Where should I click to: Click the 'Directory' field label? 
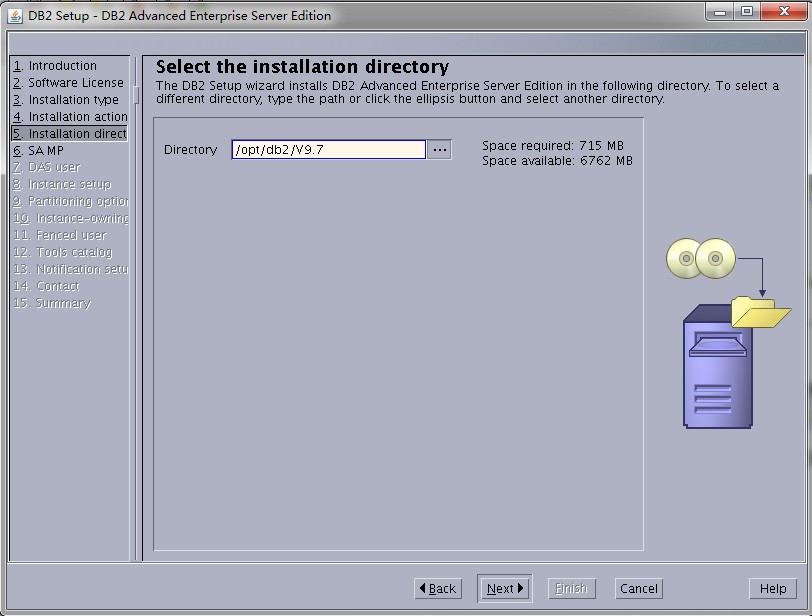pos(190,150)
